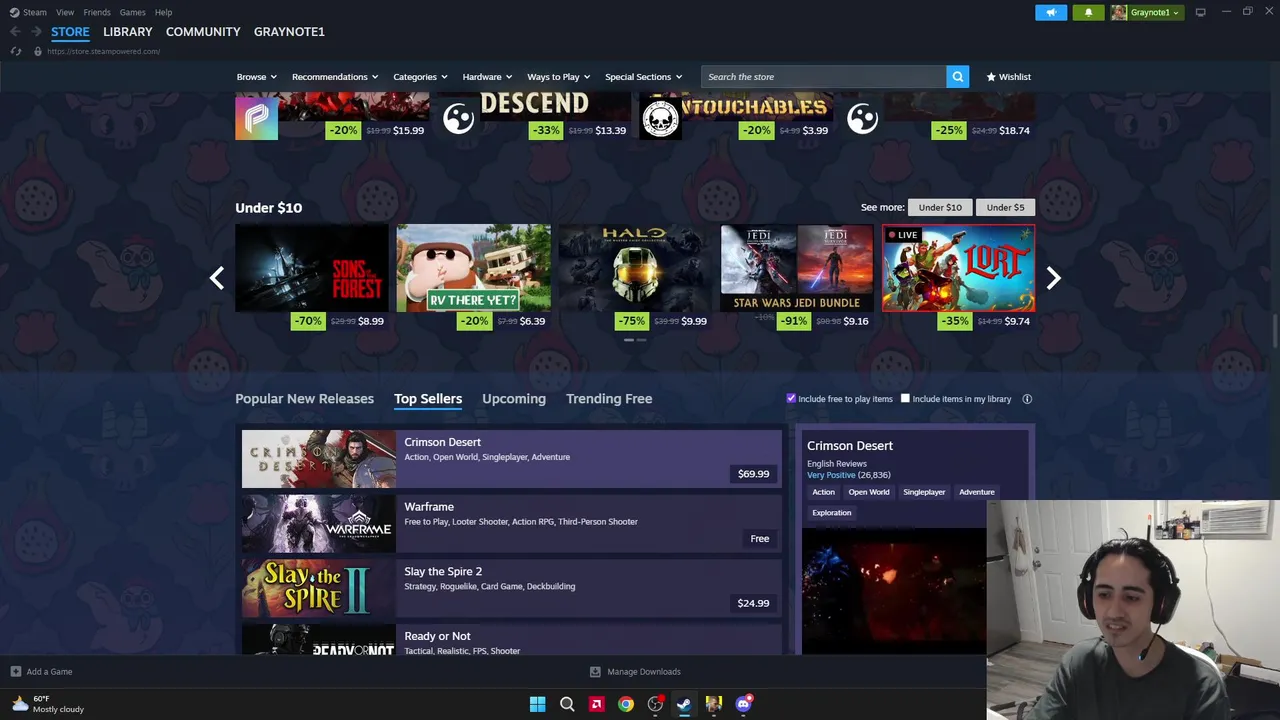Open the RV There Yet? thumbnail
The width and height of the screenshot is (1280, 720).
[473, 268]
